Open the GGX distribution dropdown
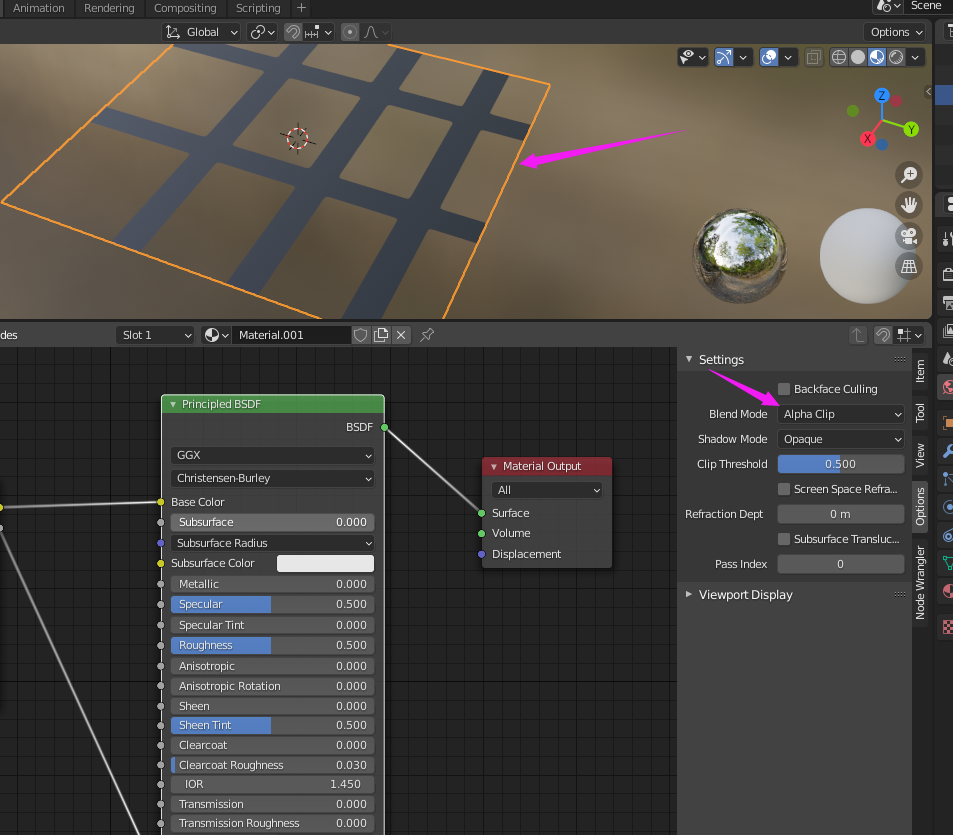 (x=272, y=455)
